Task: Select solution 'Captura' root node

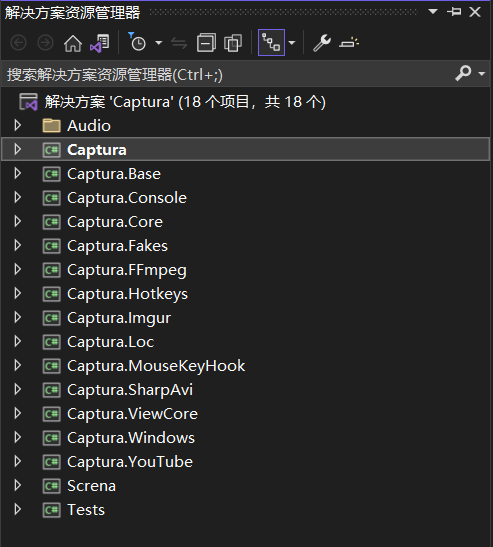Action: [185, 102]
